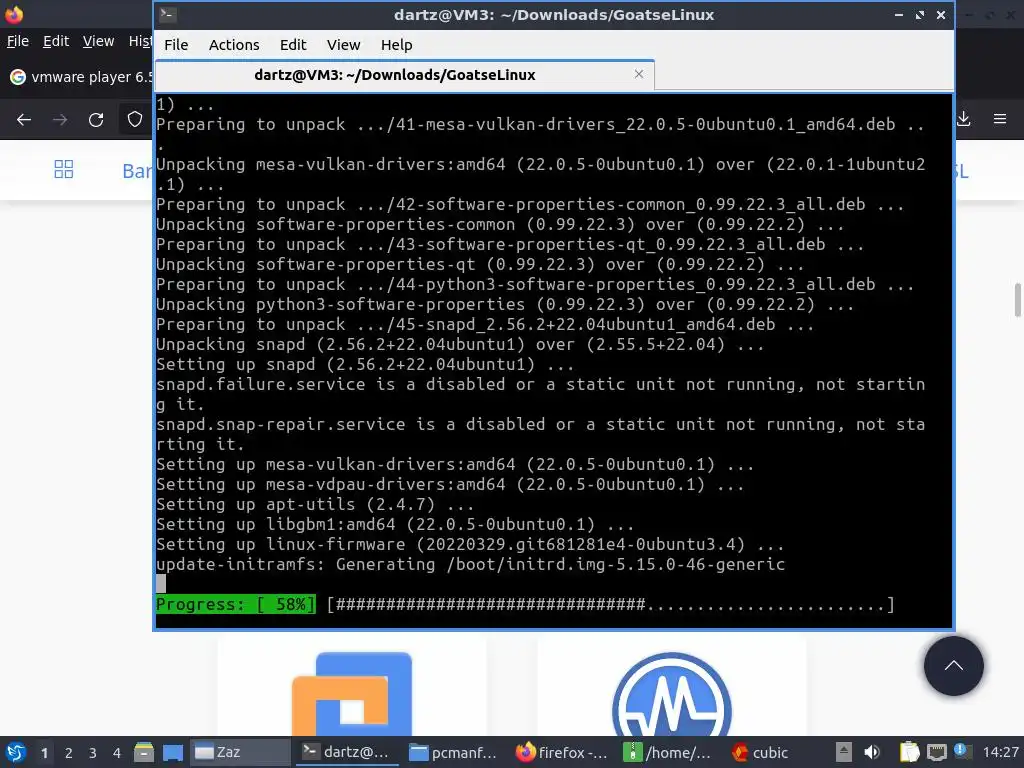Open the terminal Help menu
This screenshot has width=1024, height=768.
click(396, 44)
